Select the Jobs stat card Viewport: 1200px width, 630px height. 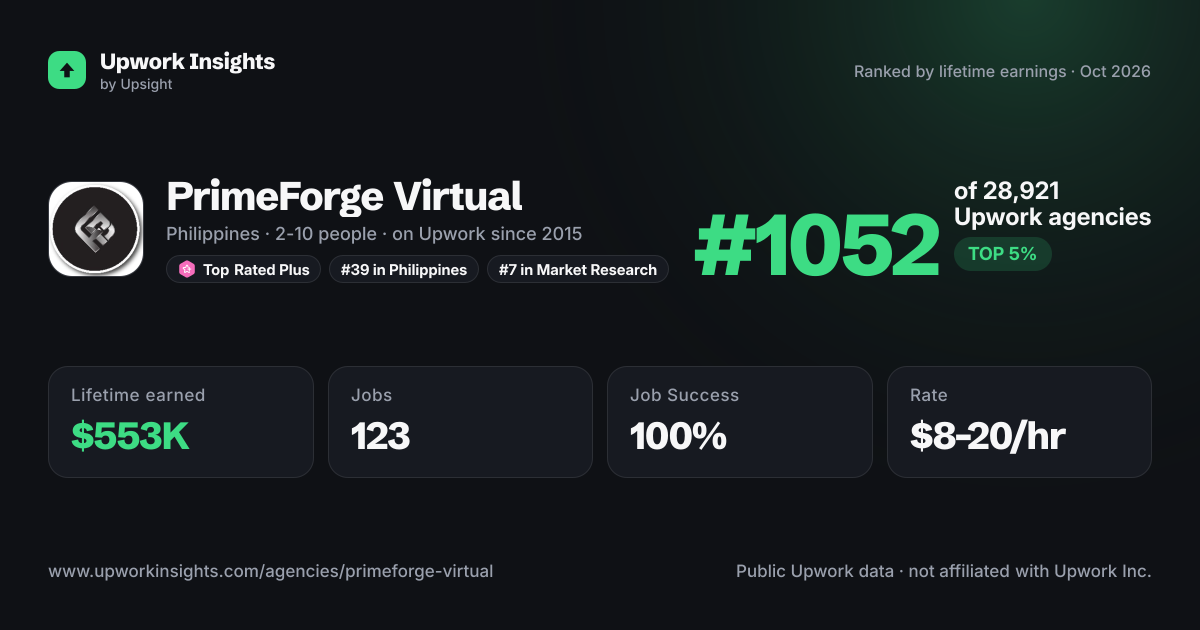460,422
